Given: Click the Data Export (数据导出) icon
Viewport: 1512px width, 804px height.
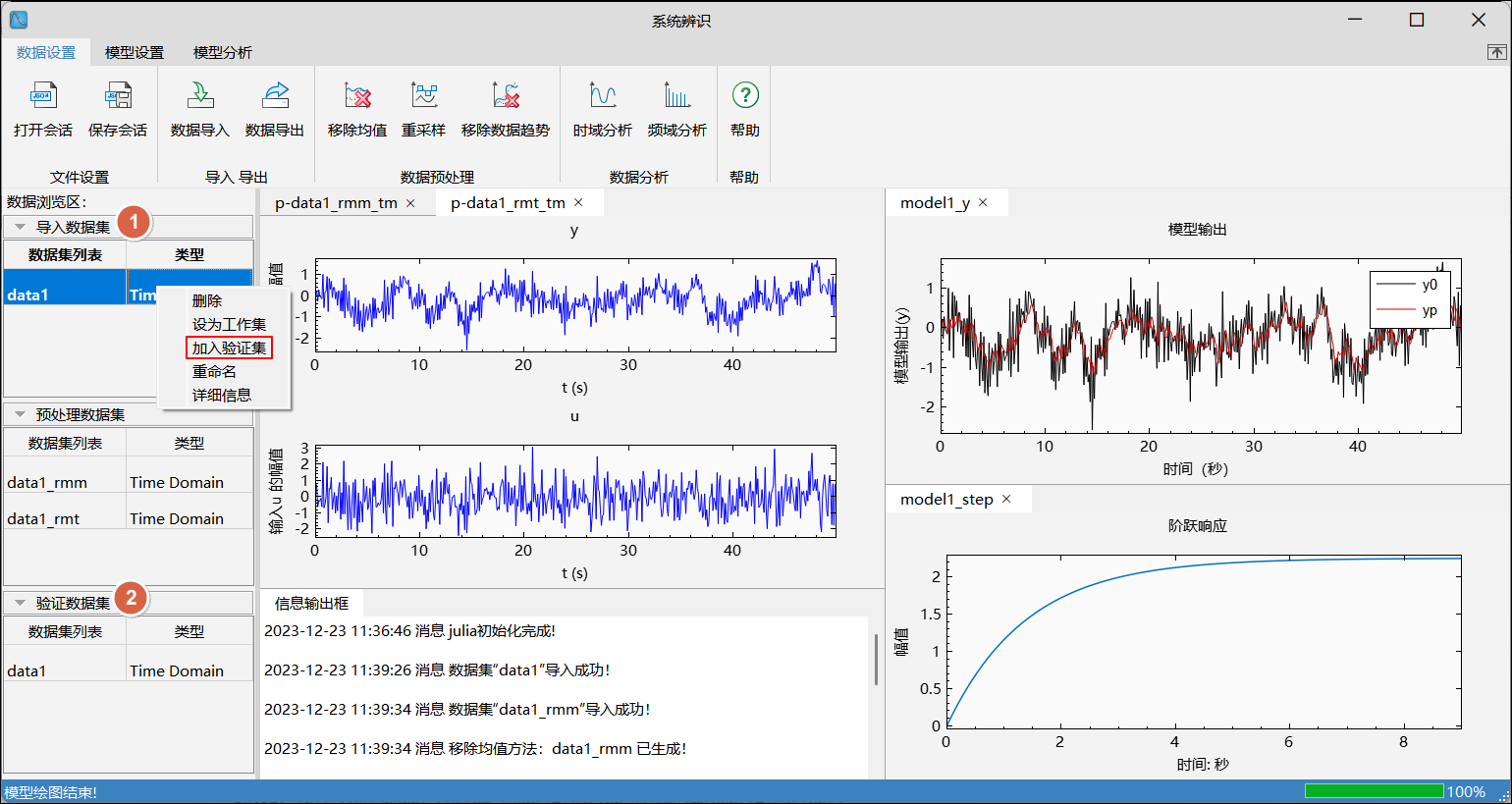Looking at the screenshot, I should click(275, 96).
